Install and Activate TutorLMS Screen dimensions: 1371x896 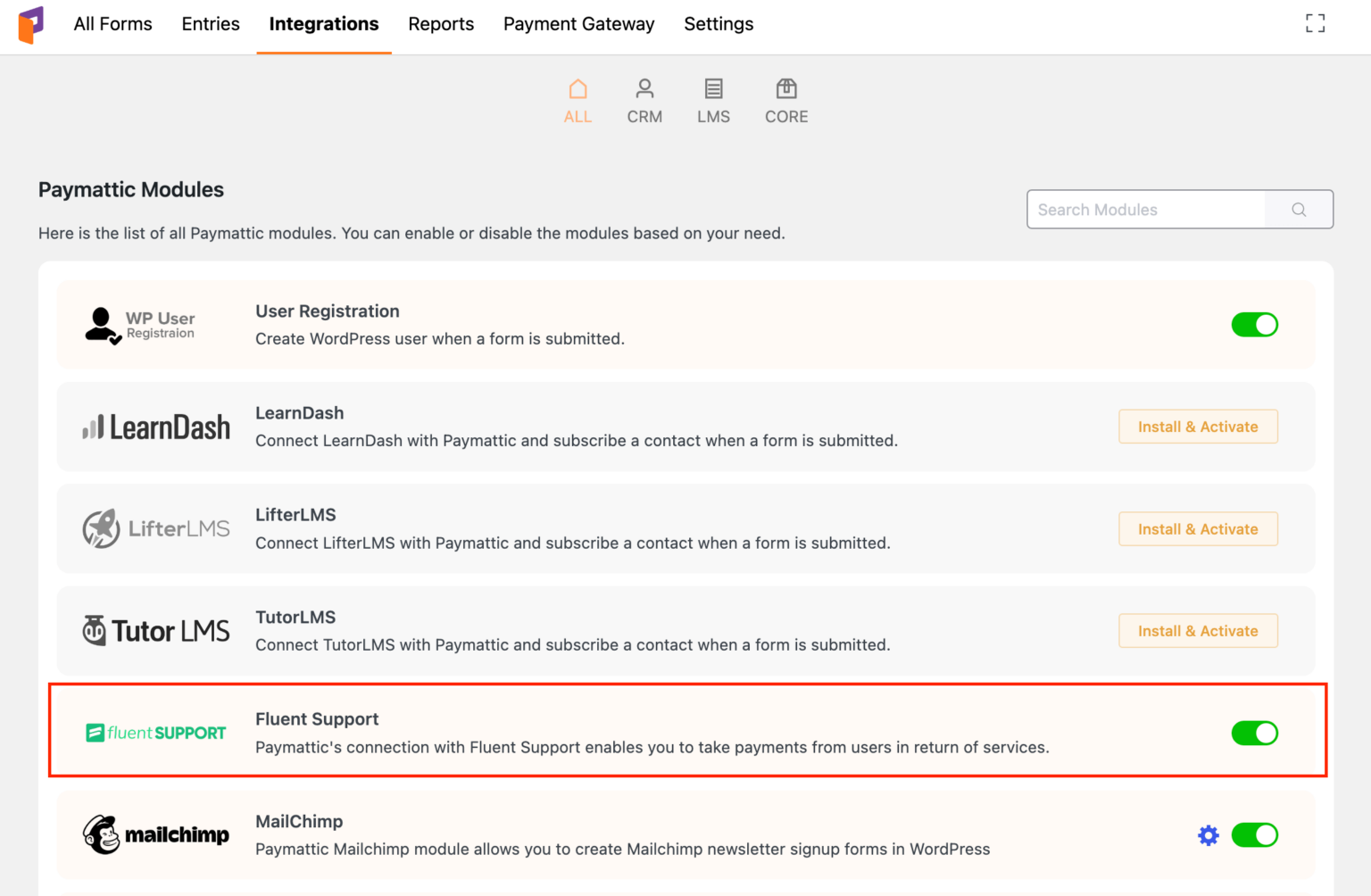1198,630
